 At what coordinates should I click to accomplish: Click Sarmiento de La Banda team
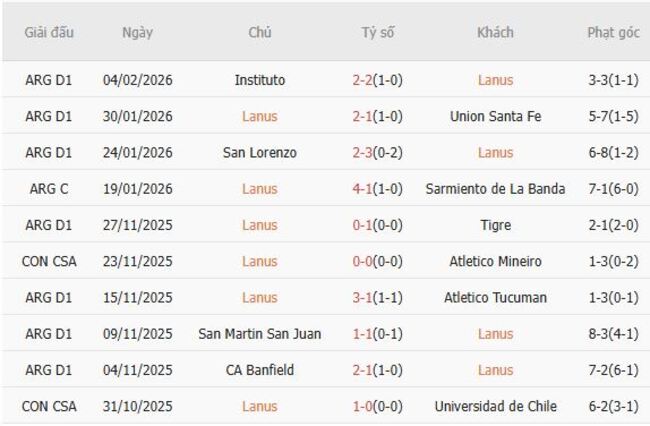click(495, 189)
